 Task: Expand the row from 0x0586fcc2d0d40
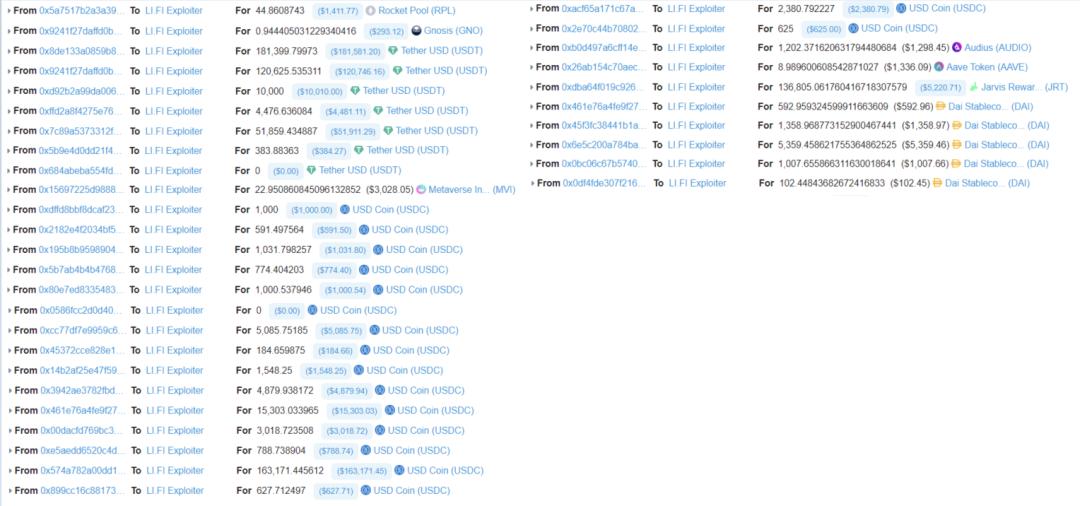tap(10, 310)
